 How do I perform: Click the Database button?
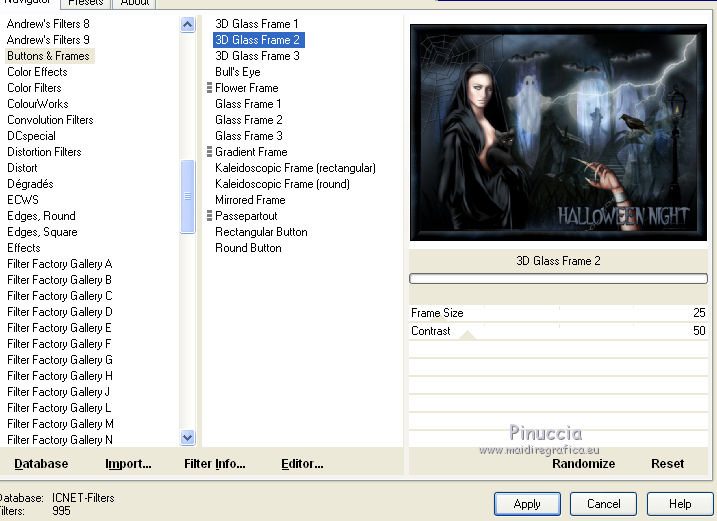pos(41,464)
